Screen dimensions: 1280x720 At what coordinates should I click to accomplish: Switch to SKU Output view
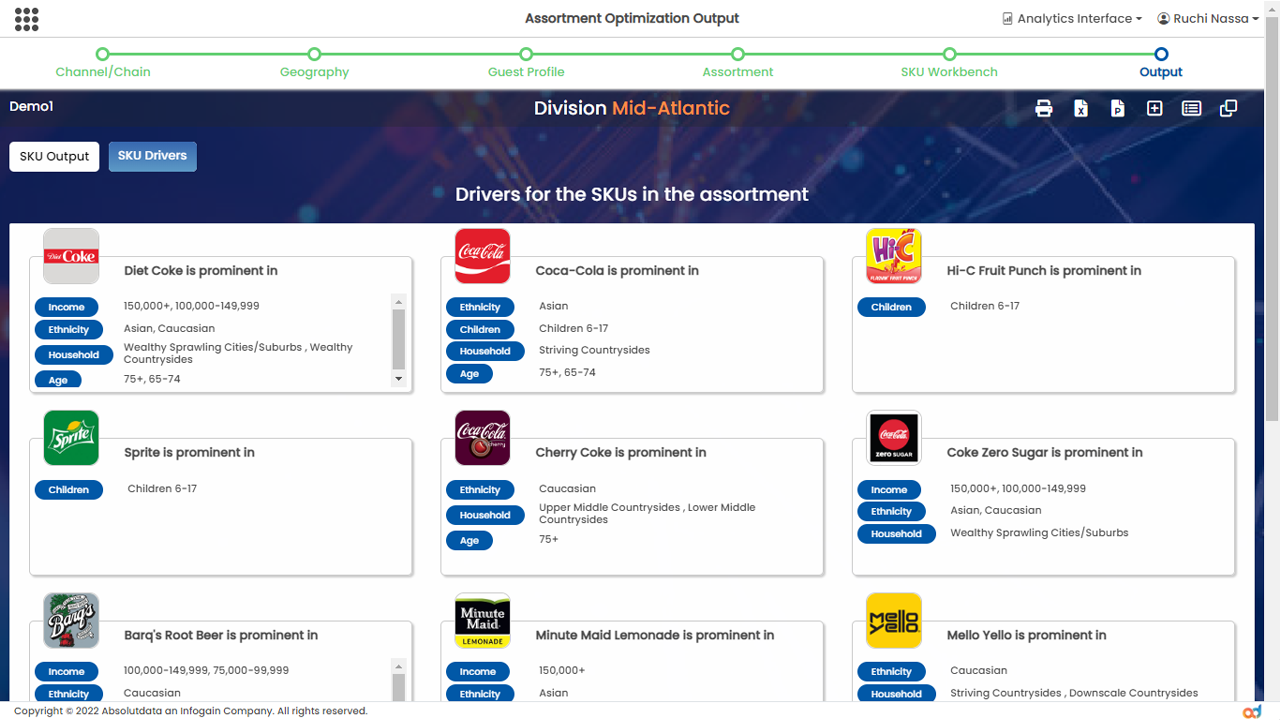[54, 156]
